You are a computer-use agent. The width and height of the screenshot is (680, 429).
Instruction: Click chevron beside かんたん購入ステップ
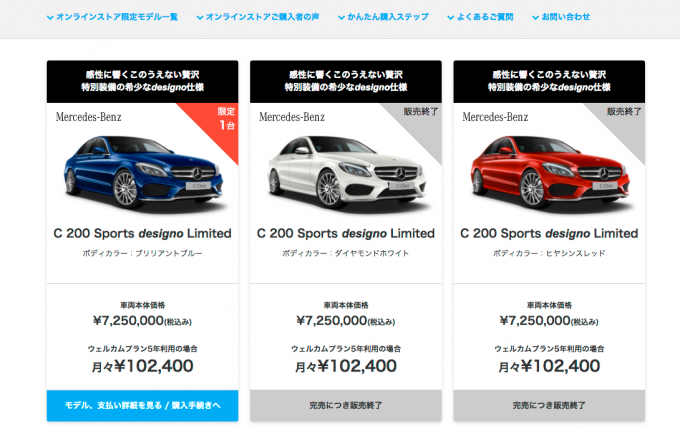click(342, 18)
